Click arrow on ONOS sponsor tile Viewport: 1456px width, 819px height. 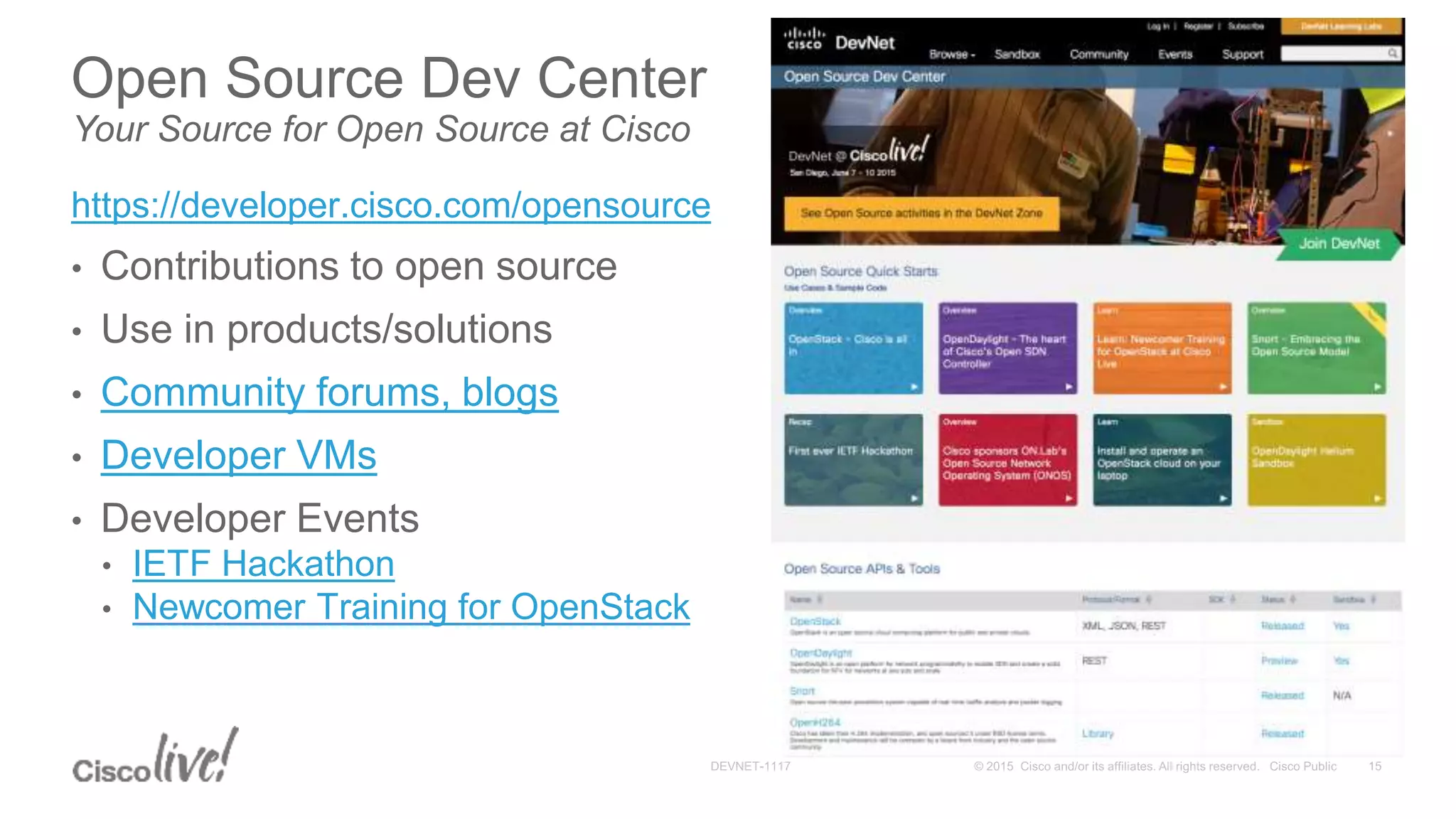pyautogui.click(x=1069, y=498)
